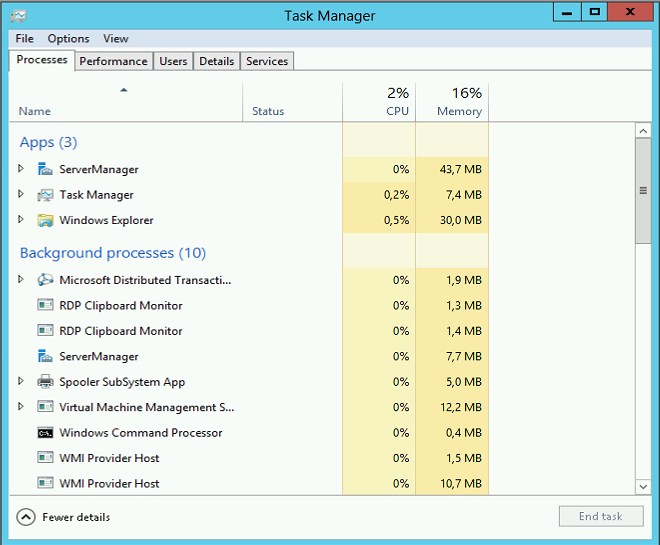
Task: Click the vertical scrollbar thumb
Action: tap(643, 191)
